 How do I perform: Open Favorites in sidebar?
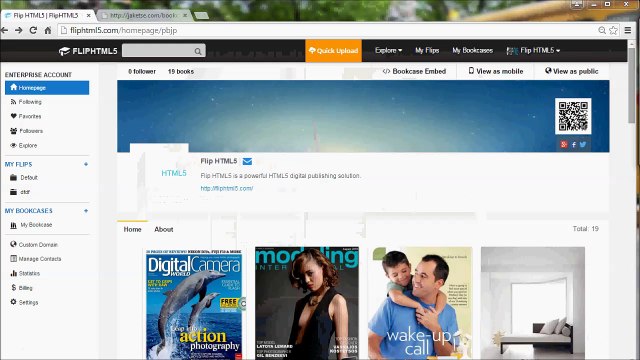26,116
